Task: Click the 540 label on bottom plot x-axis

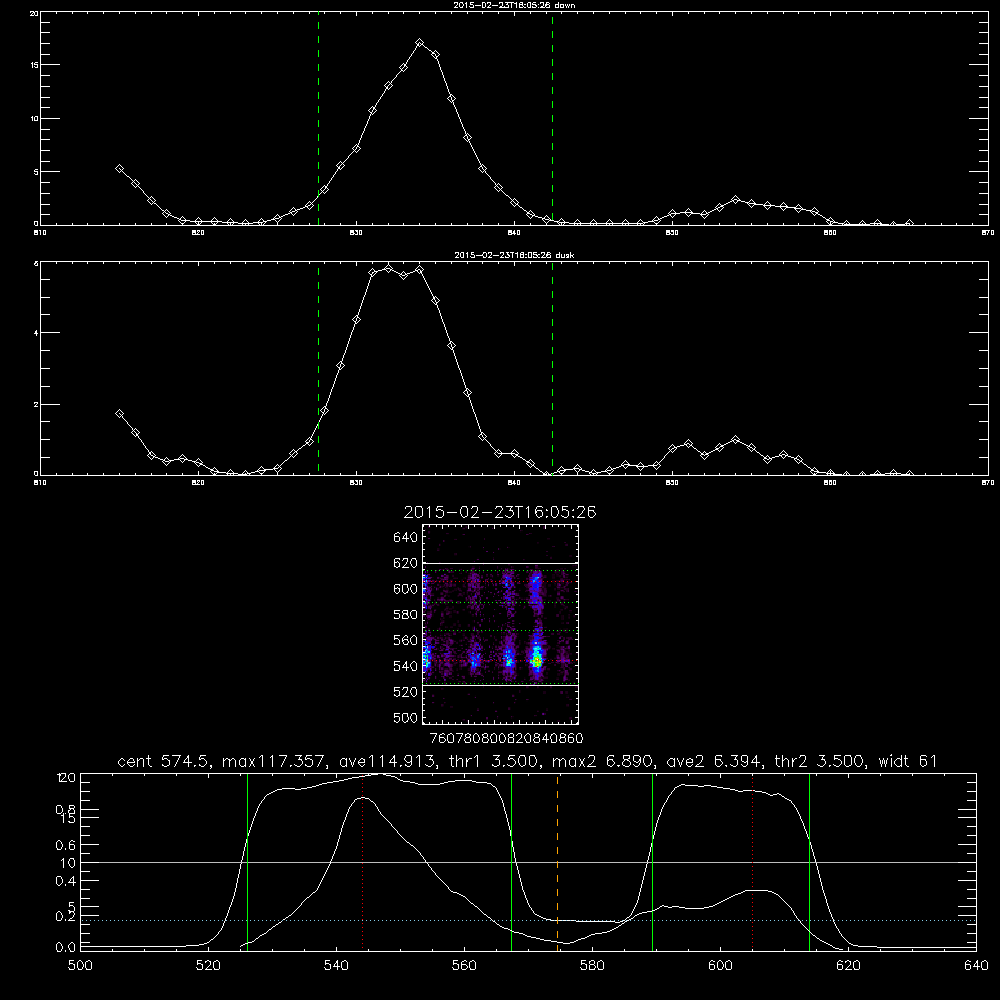Action: click(336, 966)
